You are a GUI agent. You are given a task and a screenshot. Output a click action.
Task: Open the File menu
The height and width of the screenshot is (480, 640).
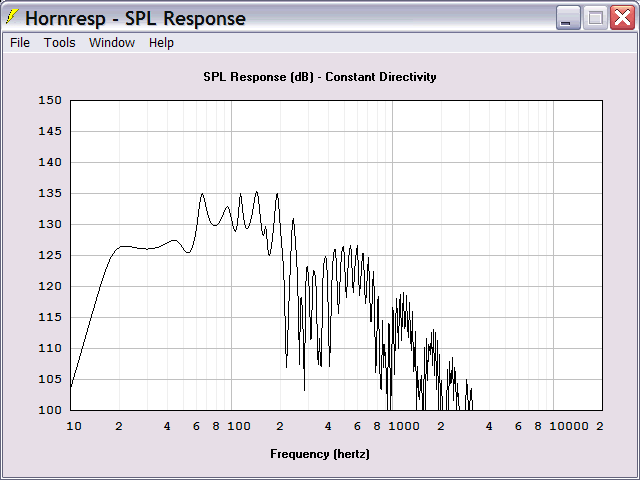20,42
